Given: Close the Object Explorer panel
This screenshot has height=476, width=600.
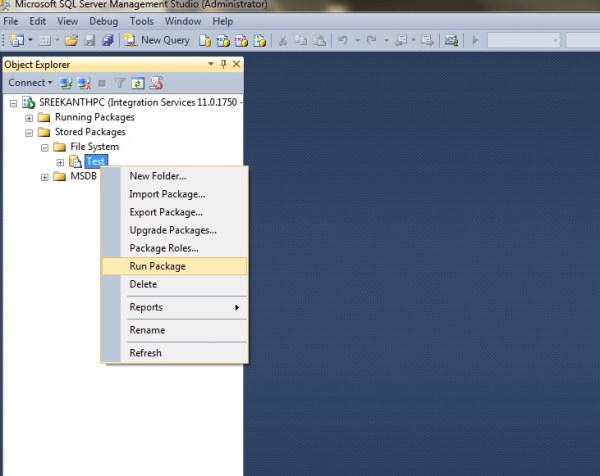Looking at the screenshot, I should click(236, 64).
